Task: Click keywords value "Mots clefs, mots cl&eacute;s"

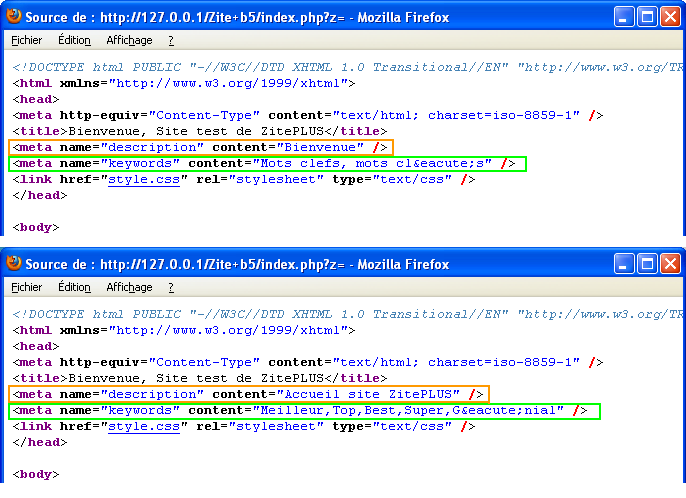Action: pos(372,163)
